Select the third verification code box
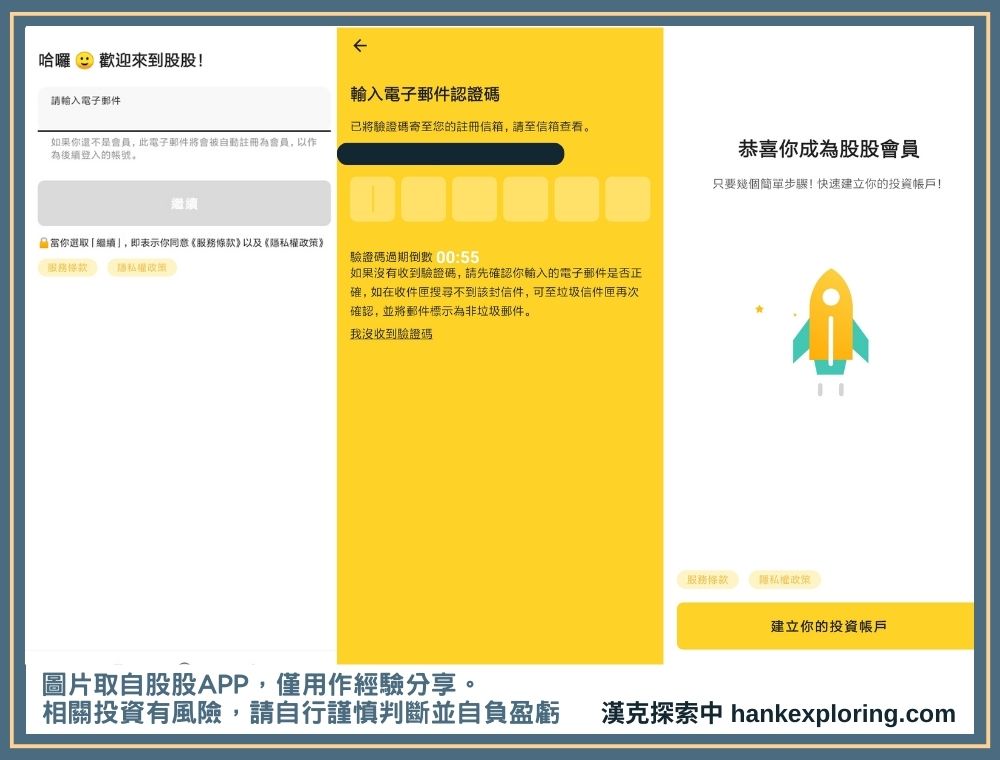This screenshot has height=760, width=1000. click(x=474, y=199)
